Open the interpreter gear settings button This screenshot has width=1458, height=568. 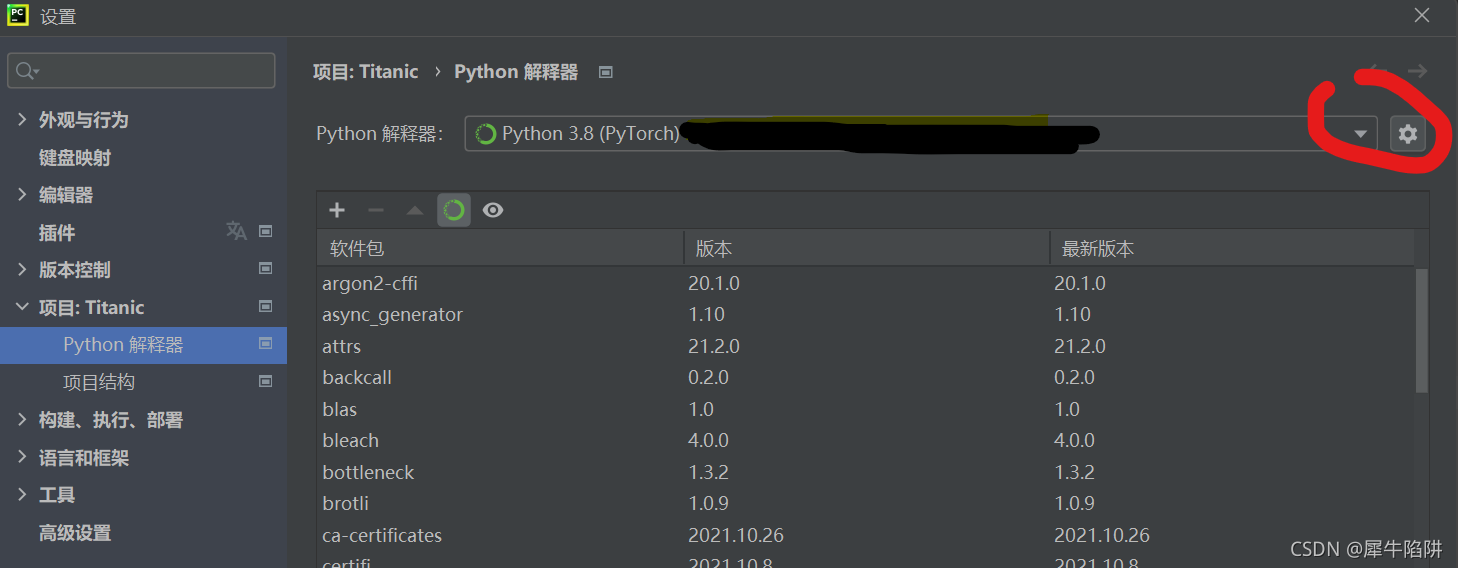pyautogui.click(x=1408, y=134)
